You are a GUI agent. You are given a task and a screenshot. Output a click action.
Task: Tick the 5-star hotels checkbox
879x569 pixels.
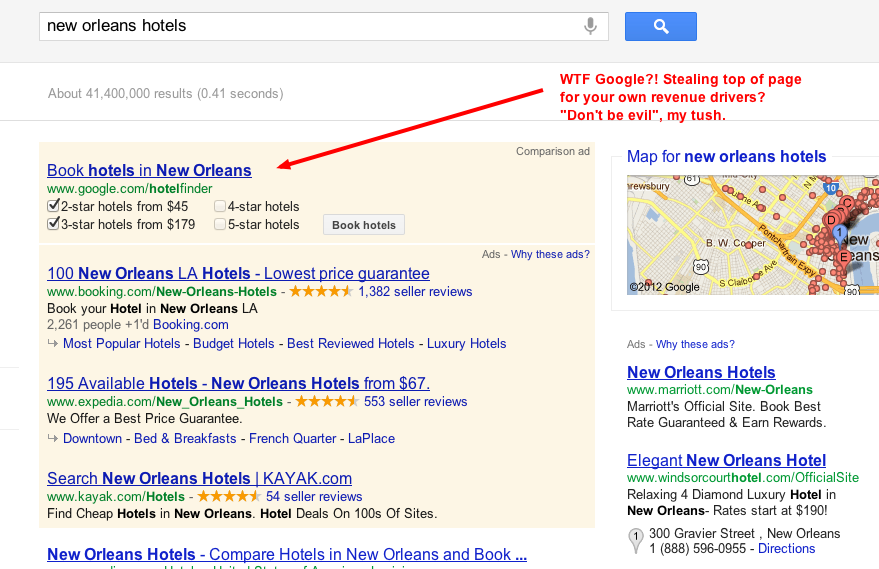tap(219, 225)
